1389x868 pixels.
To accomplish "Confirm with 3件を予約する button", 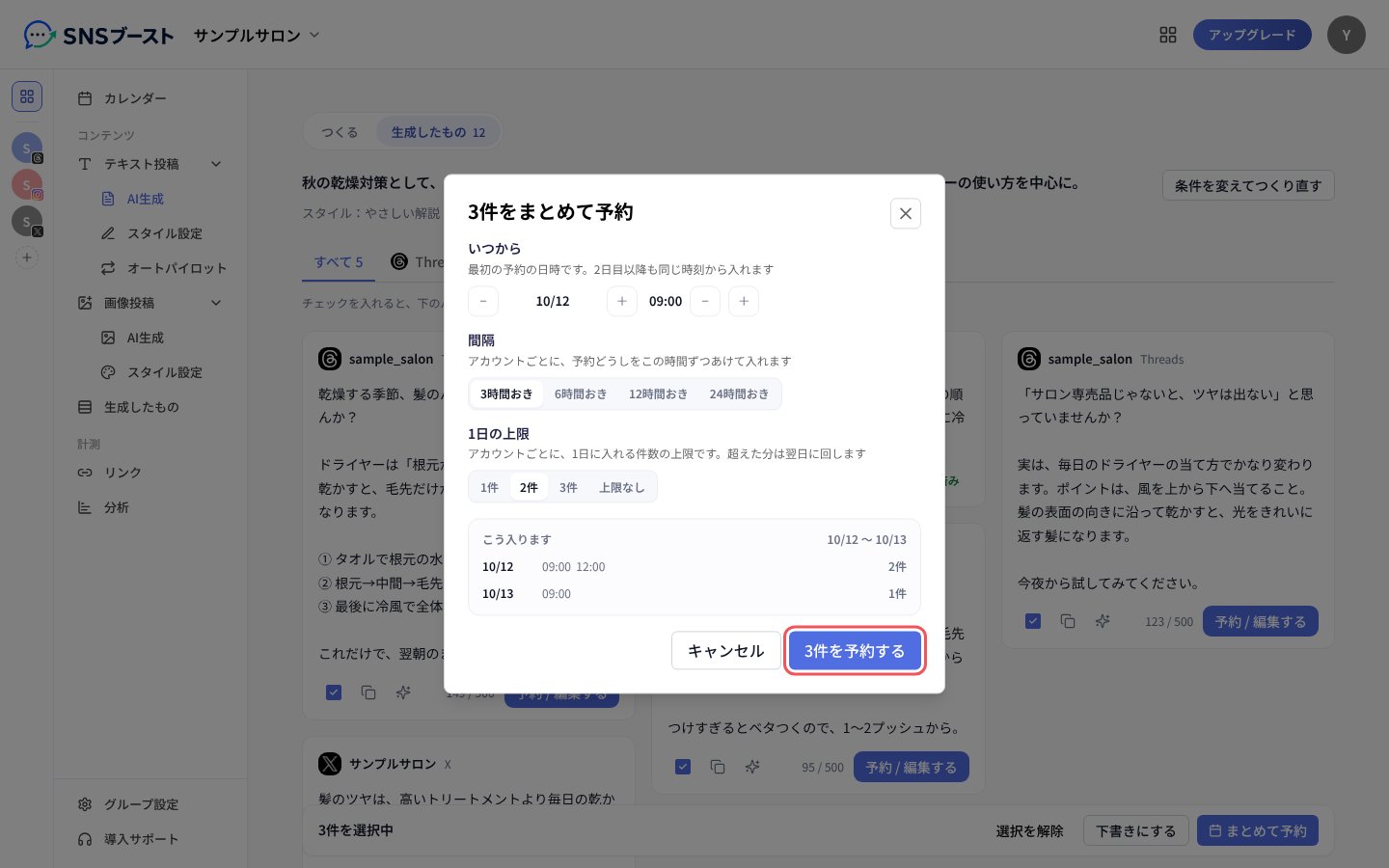I will 855,651.
